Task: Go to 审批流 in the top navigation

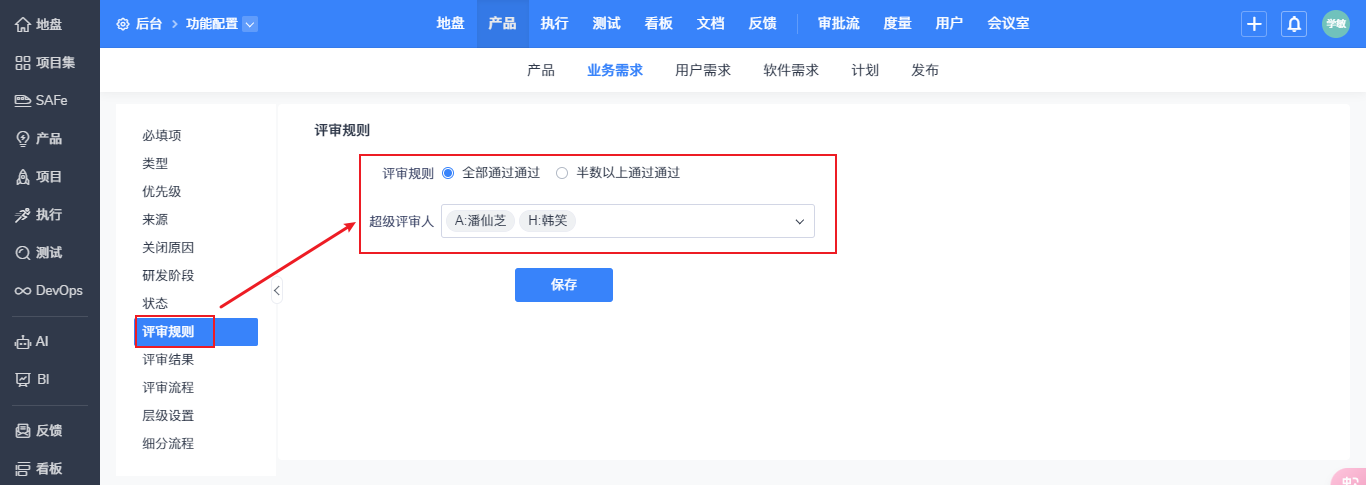Action: 838,24
